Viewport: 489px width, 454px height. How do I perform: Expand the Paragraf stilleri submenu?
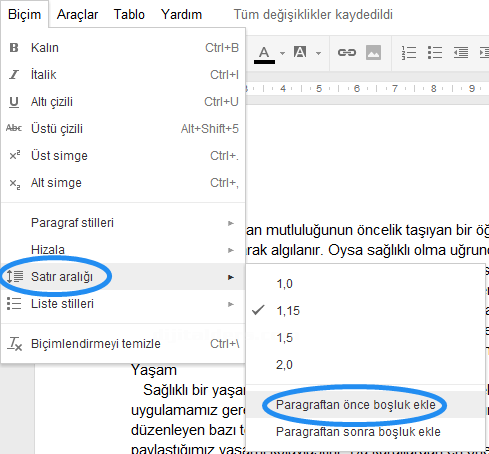123,223
